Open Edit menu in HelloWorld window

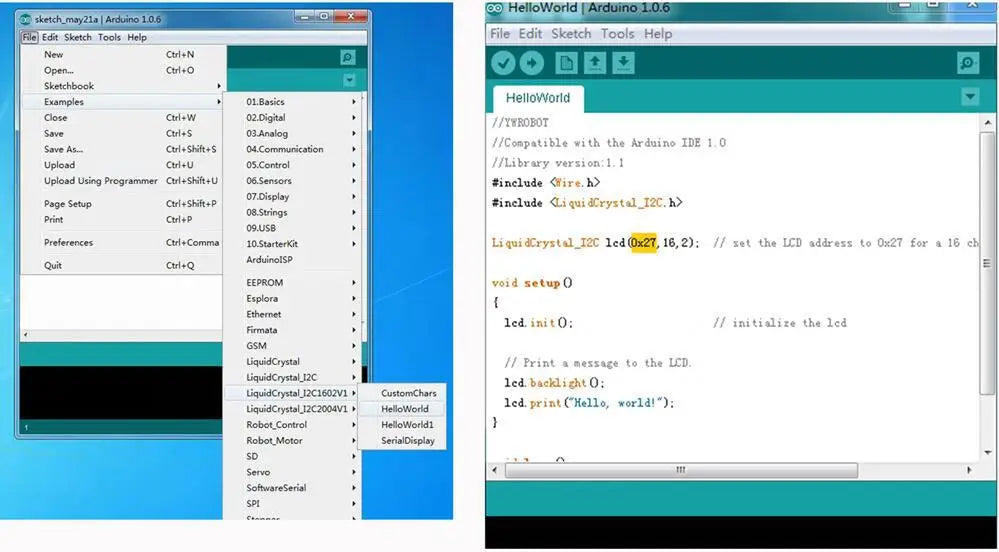530,34
